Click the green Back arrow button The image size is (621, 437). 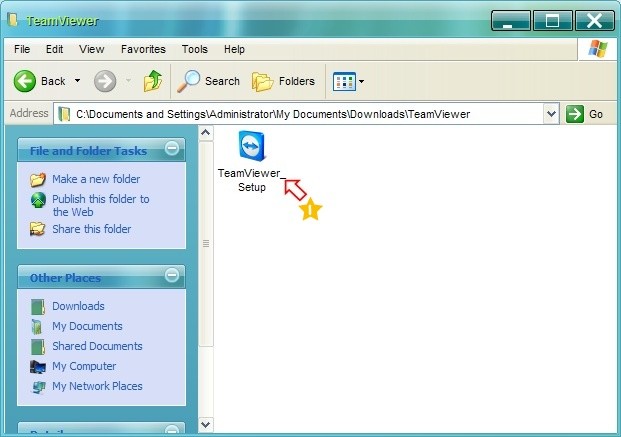(25, 81)
